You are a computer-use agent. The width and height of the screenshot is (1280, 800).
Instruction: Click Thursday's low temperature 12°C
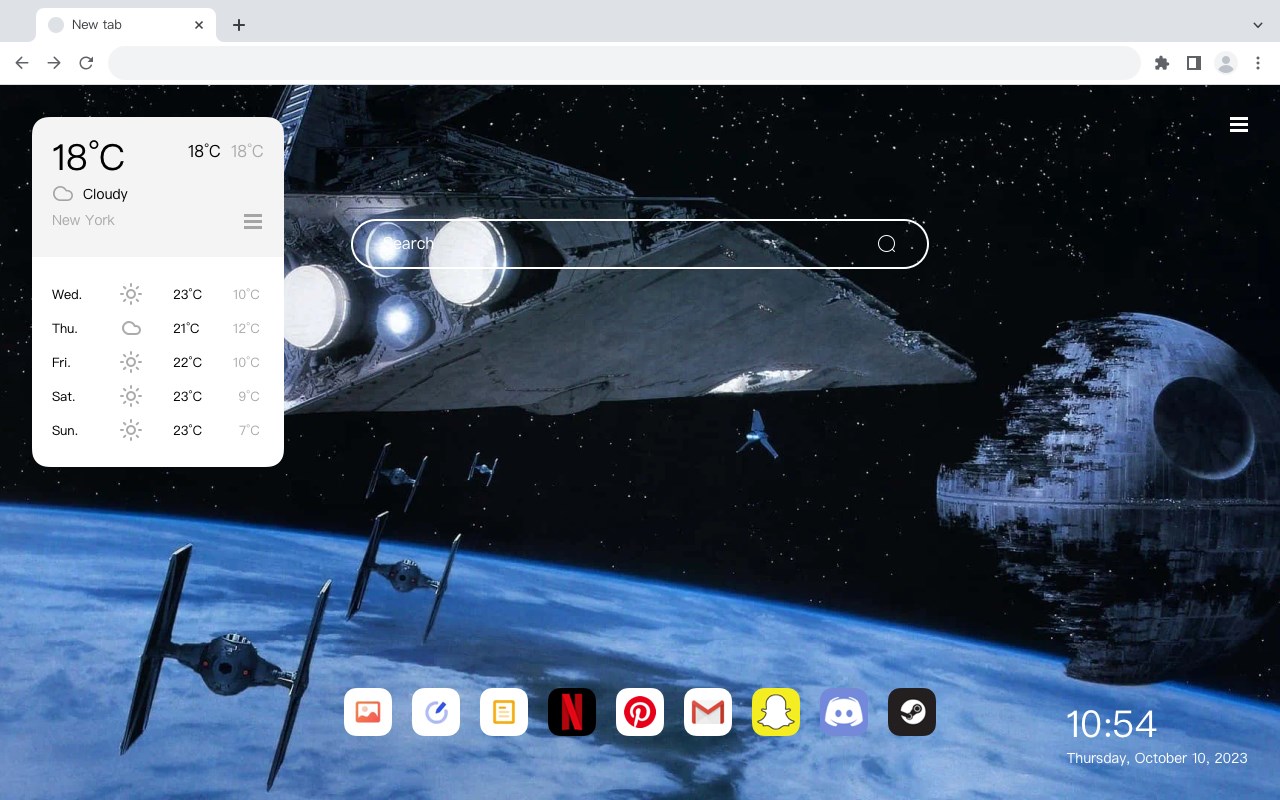(246, 328)
